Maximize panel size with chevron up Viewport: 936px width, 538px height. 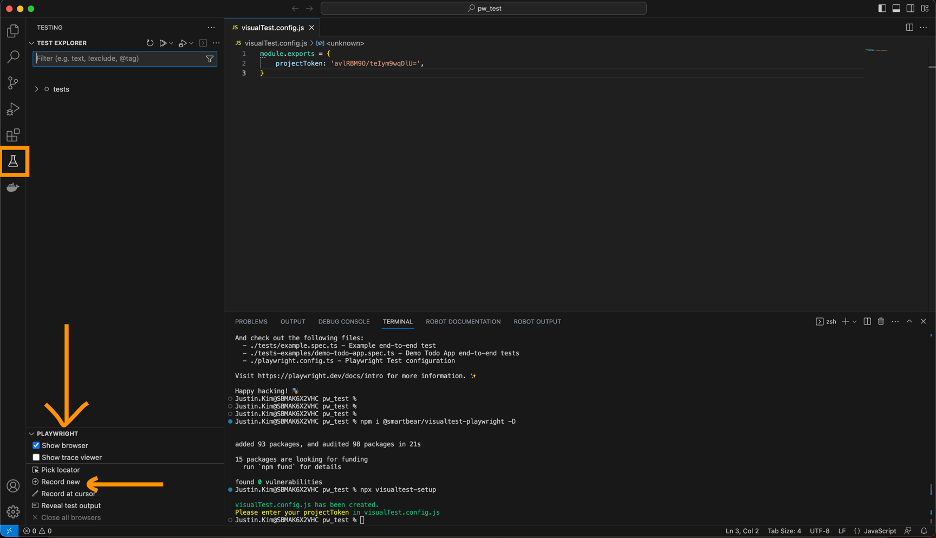tap(909, 321)
